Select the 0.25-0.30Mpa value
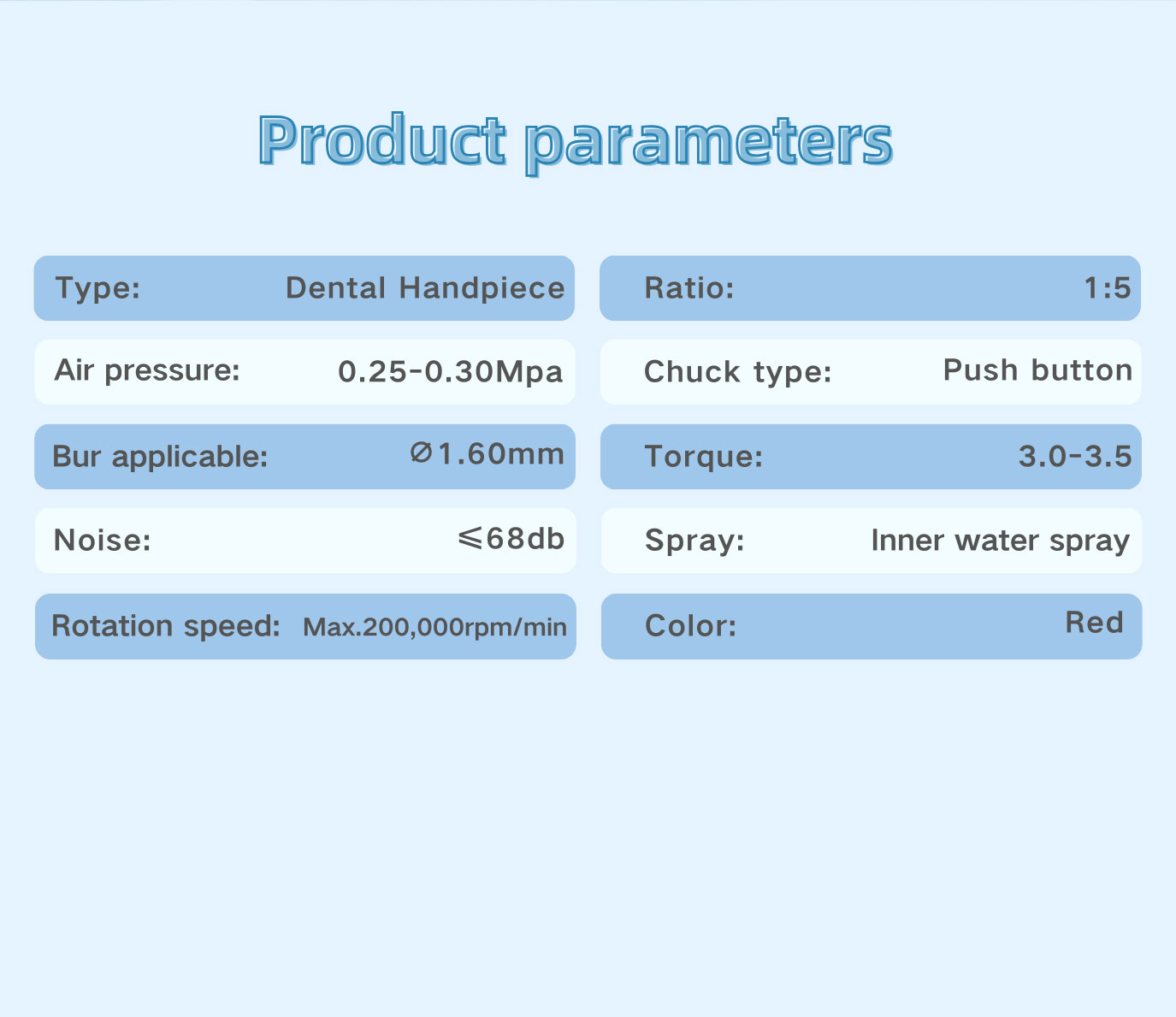The height and width of the screenshot is (1017, 1176). (x=451, y=372)
